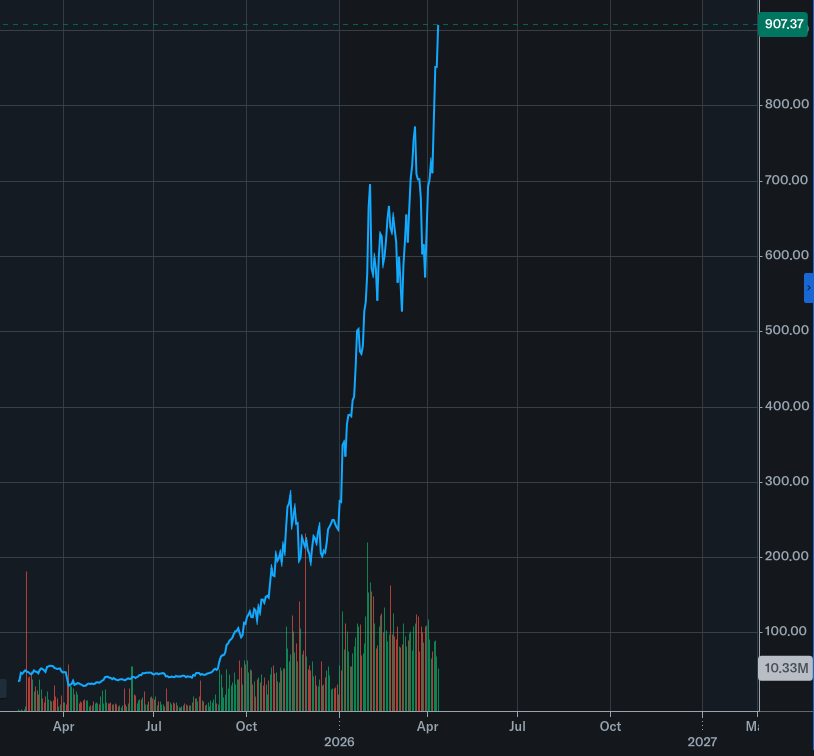Viewport: 814px width, 756px height.
Task: Click the 400.00 price axis label
Action: [787, 406]
